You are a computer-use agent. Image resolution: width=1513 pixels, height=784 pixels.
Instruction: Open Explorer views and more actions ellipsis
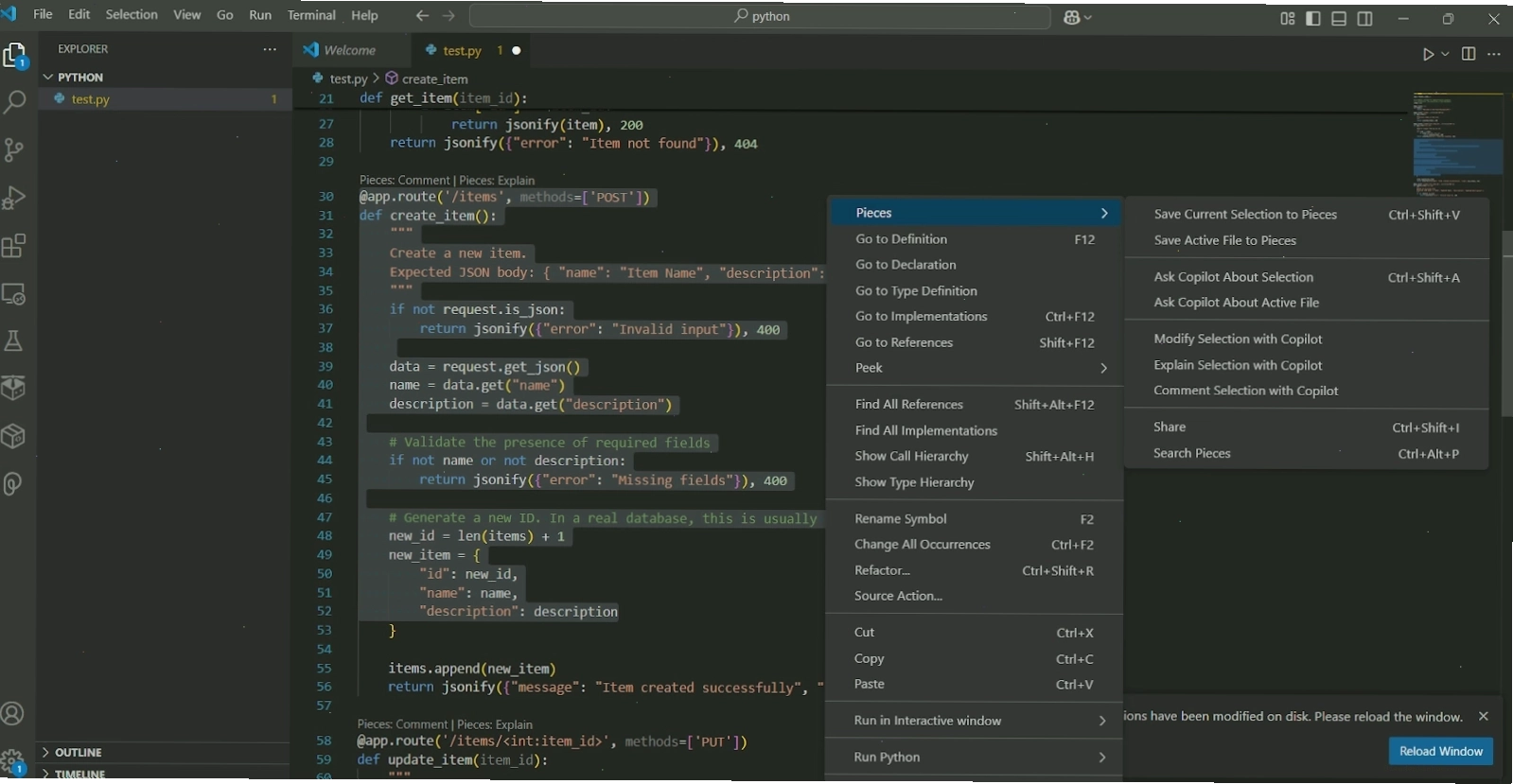(x=270, y=49)
